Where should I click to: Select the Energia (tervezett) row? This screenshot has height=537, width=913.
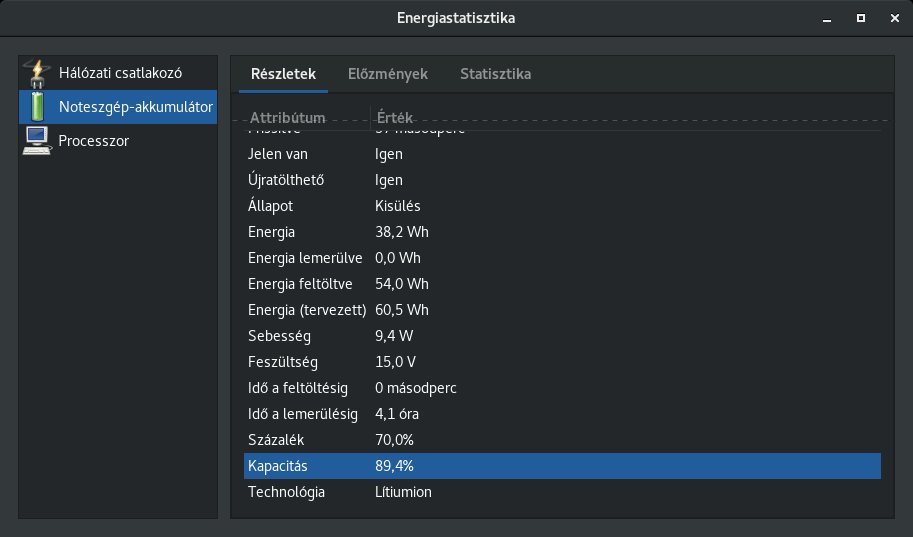(561, 310)
